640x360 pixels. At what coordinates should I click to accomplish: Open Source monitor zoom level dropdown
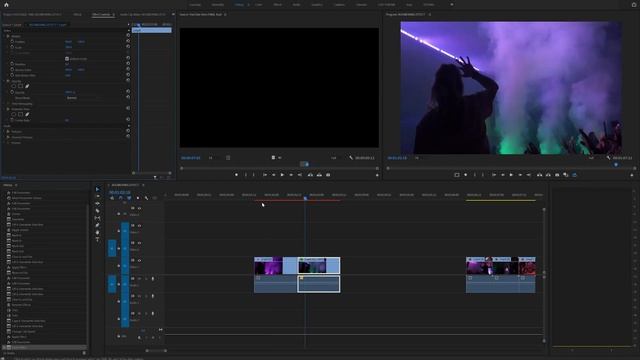coord(211,158)
